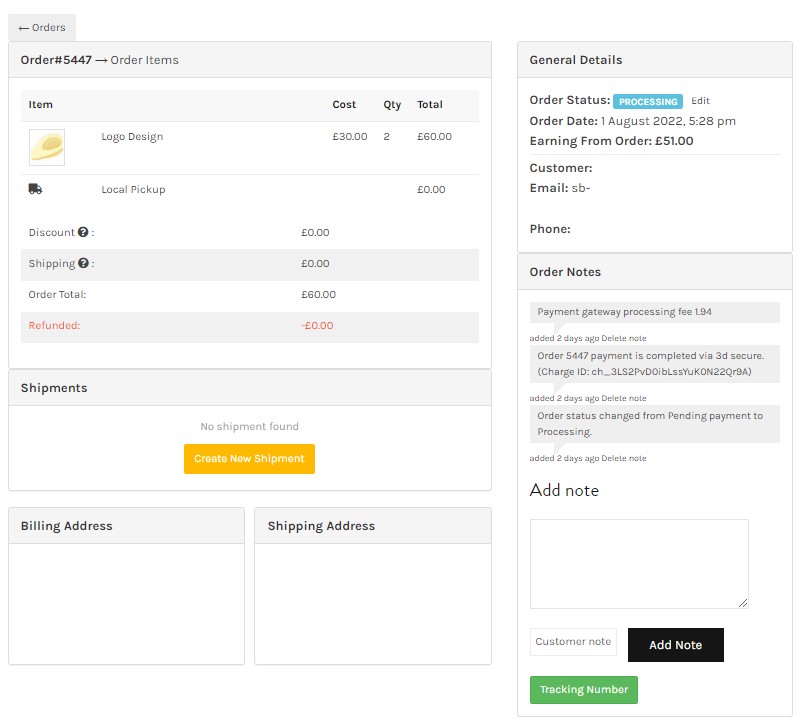Click the Shipments section header
Viewport: 802px width, 721px height.
(x=249, y=388)
